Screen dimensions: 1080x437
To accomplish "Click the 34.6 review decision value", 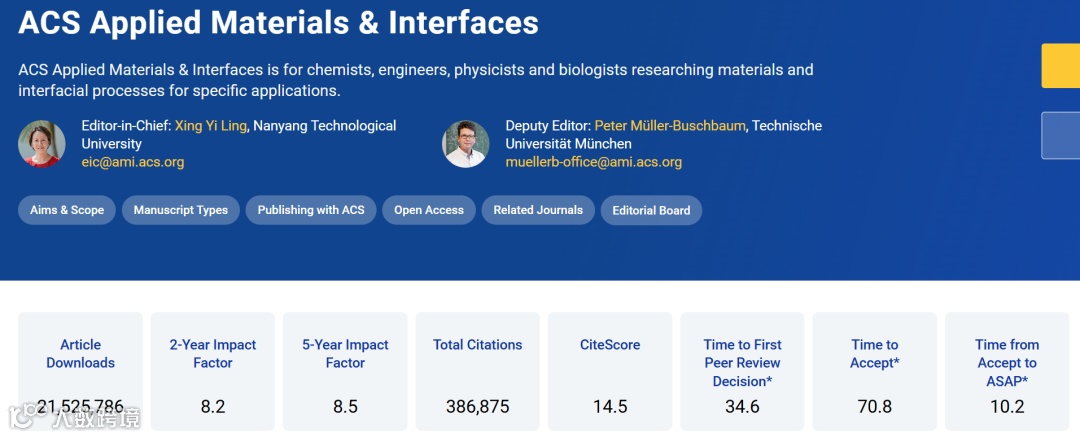I will [x=742, y=407].
